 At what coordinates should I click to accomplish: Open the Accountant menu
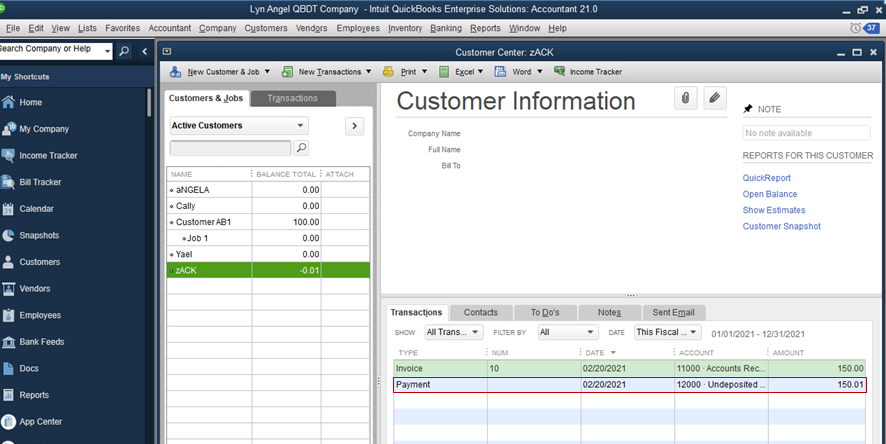pyautogui.click(x=170, y=28)
